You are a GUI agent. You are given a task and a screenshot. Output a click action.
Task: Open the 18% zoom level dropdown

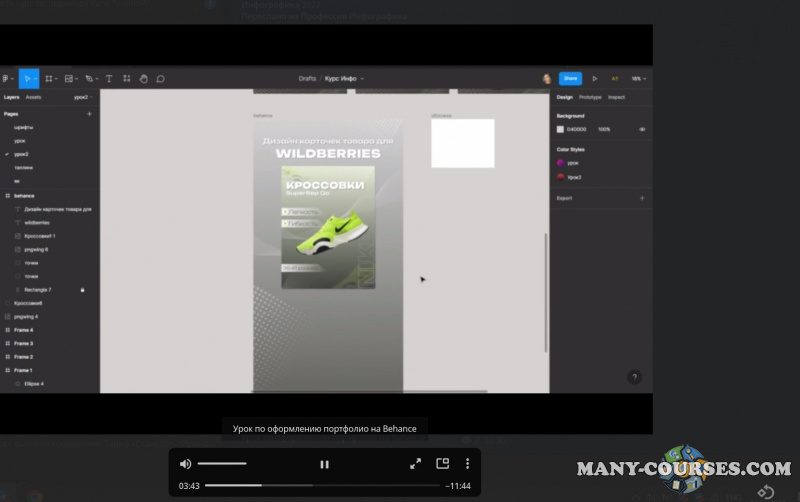[636, 78]
